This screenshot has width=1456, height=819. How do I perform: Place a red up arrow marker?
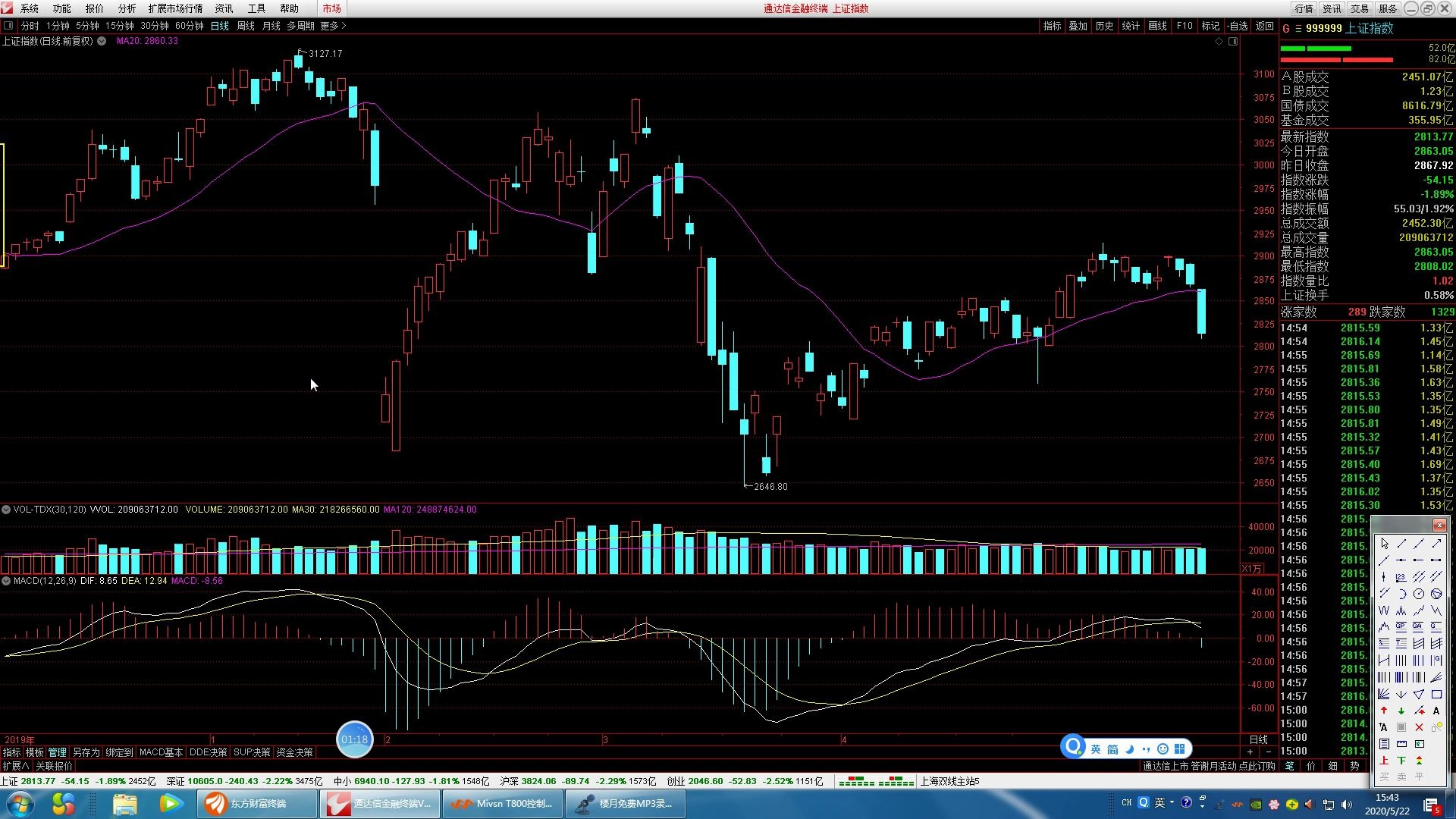click(x=1384, y=711)
